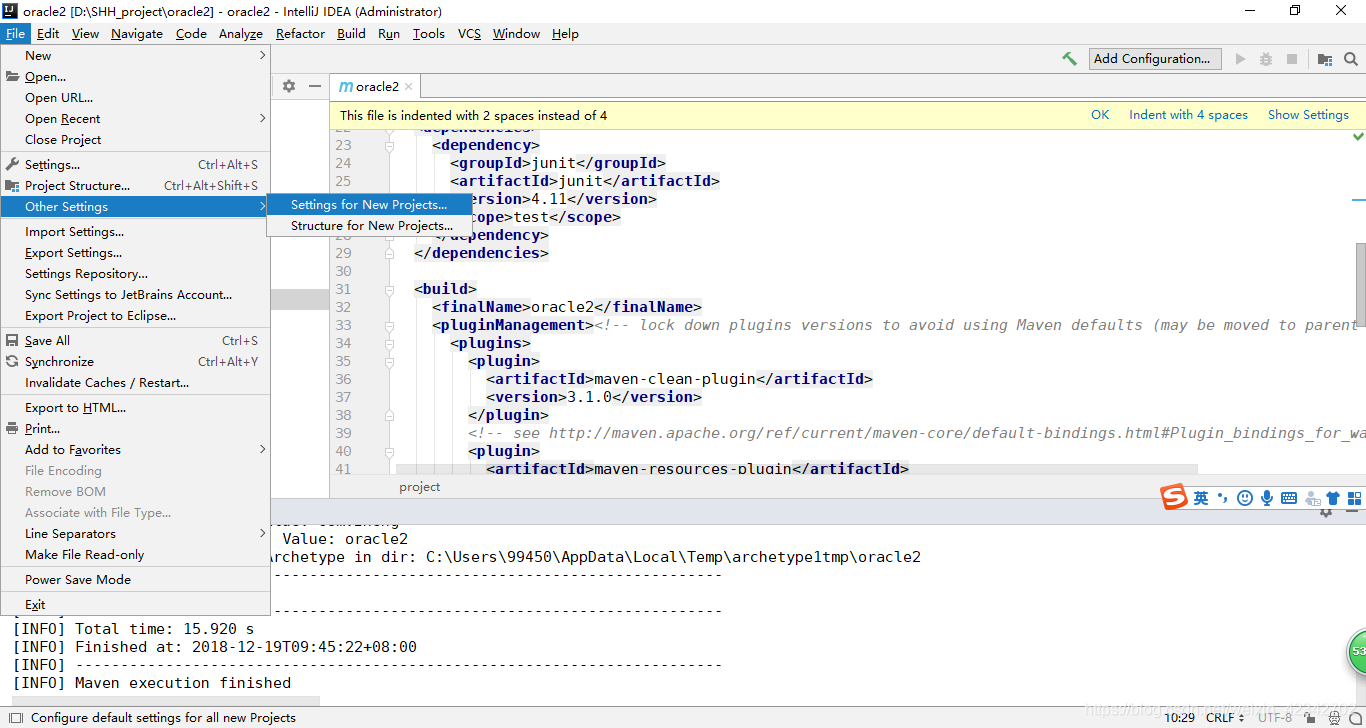Open the VCS menu
Image resolution: width=1366 pixels, height=728 pixels.
469,33
